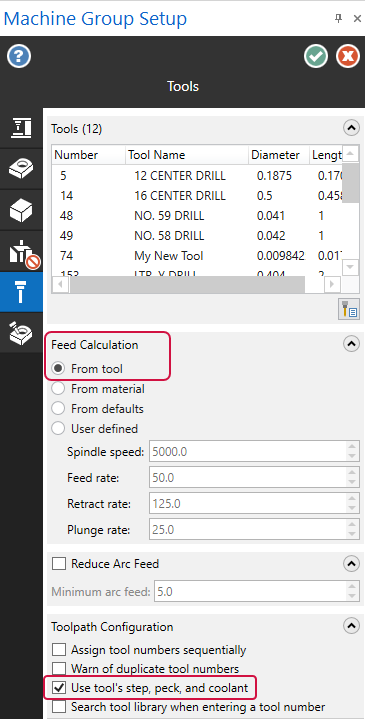
Task: Collapse the Tools (12) section
Action: point(351,128)
